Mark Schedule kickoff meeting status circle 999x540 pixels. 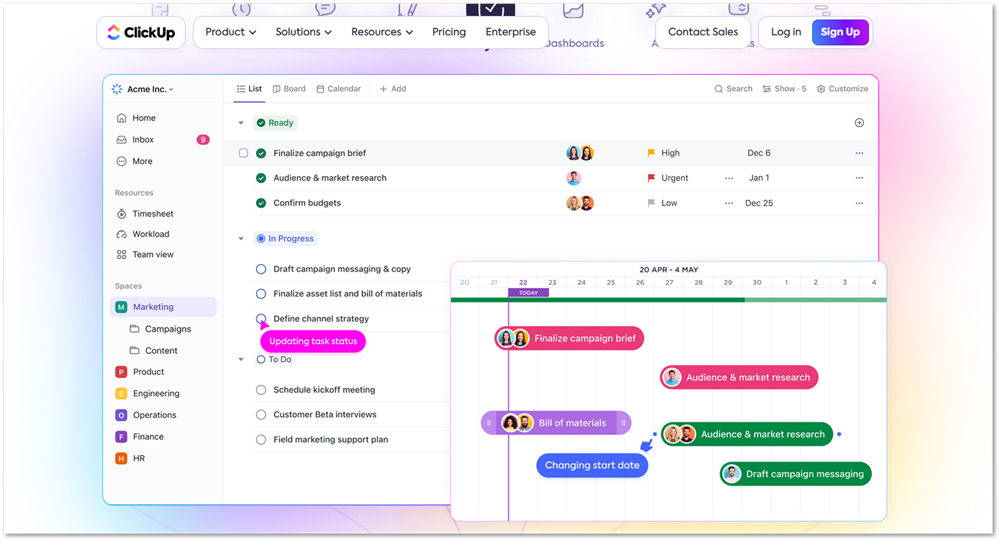tap(261, 390)
